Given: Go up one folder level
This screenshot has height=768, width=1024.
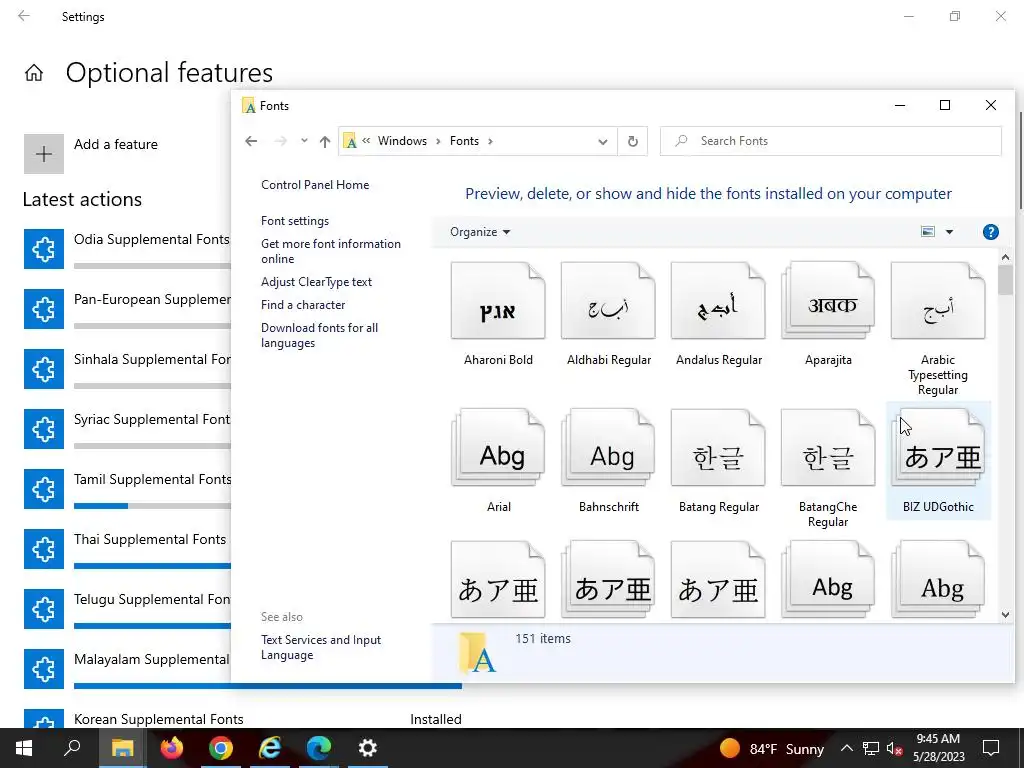Looking at the screenshot, I should [x=325, y=141].
